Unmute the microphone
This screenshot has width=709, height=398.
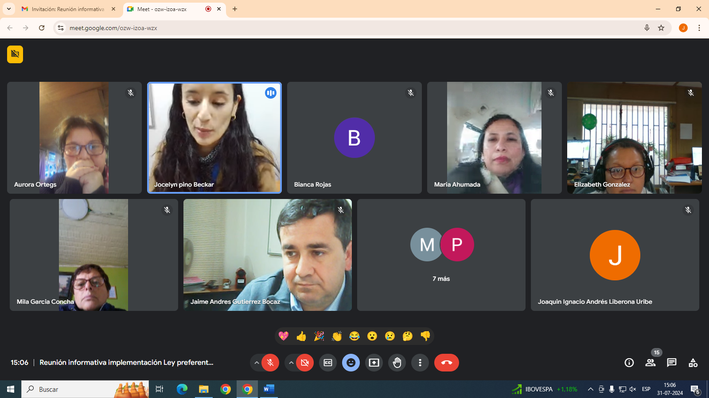click(270, 362)
